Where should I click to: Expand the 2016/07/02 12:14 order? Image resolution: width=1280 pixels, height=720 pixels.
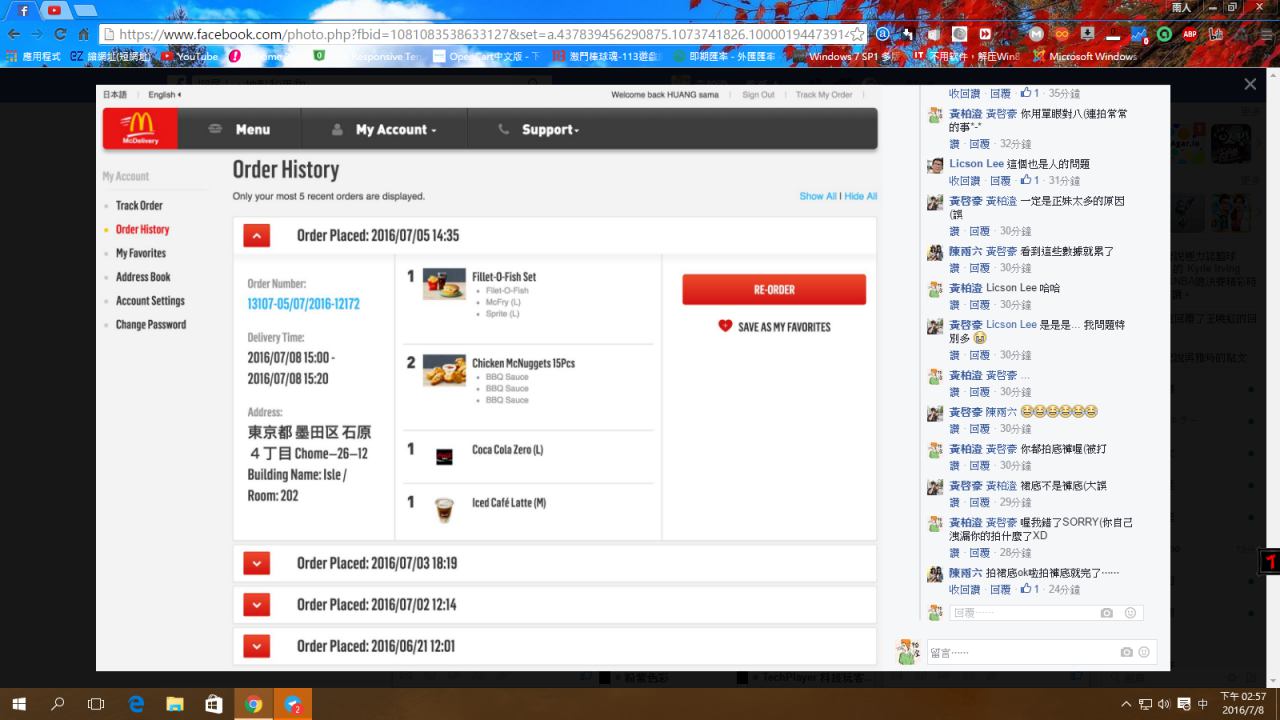point(257,605)
